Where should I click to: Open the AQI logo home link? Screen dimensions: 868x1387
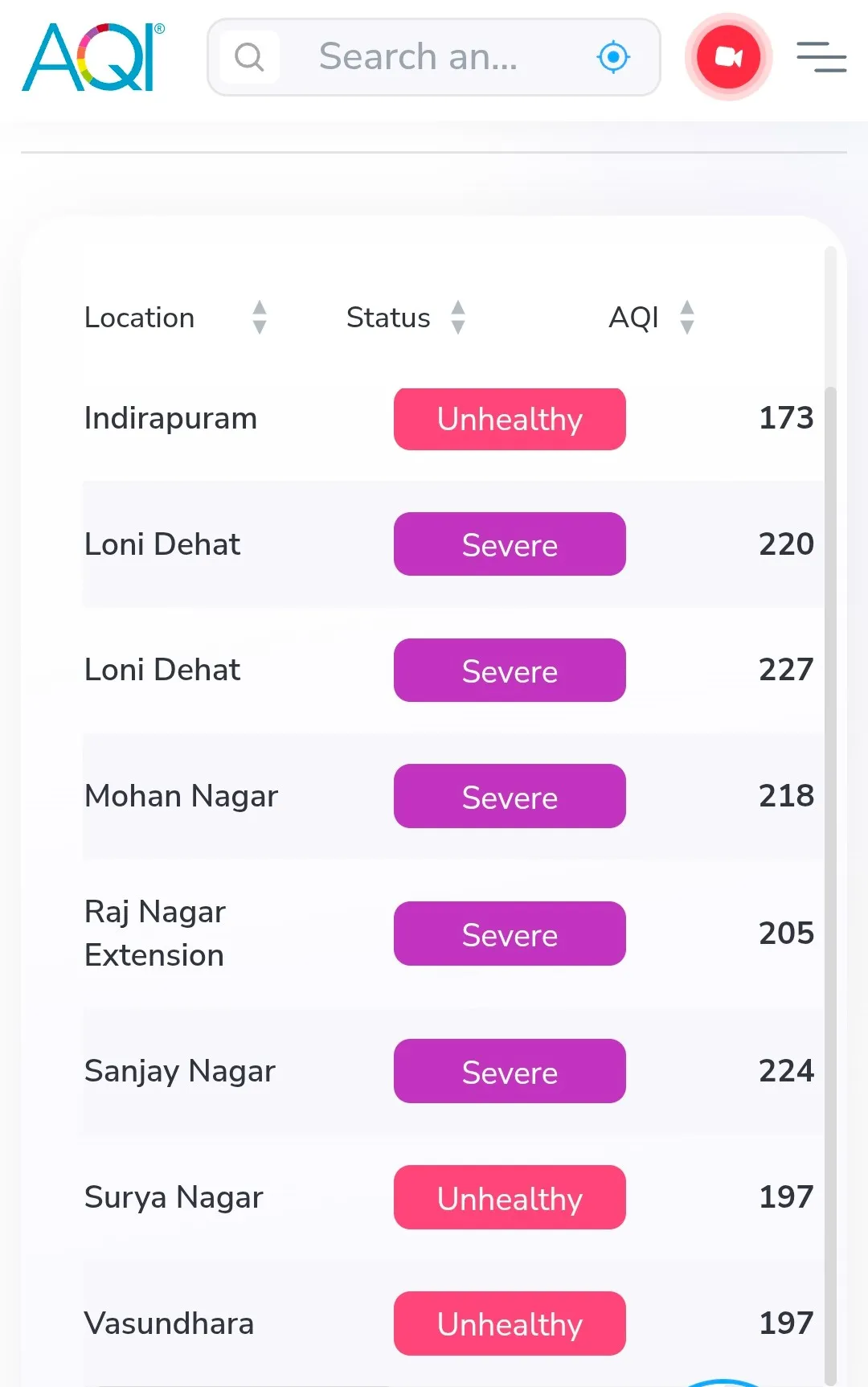(93, 56)
